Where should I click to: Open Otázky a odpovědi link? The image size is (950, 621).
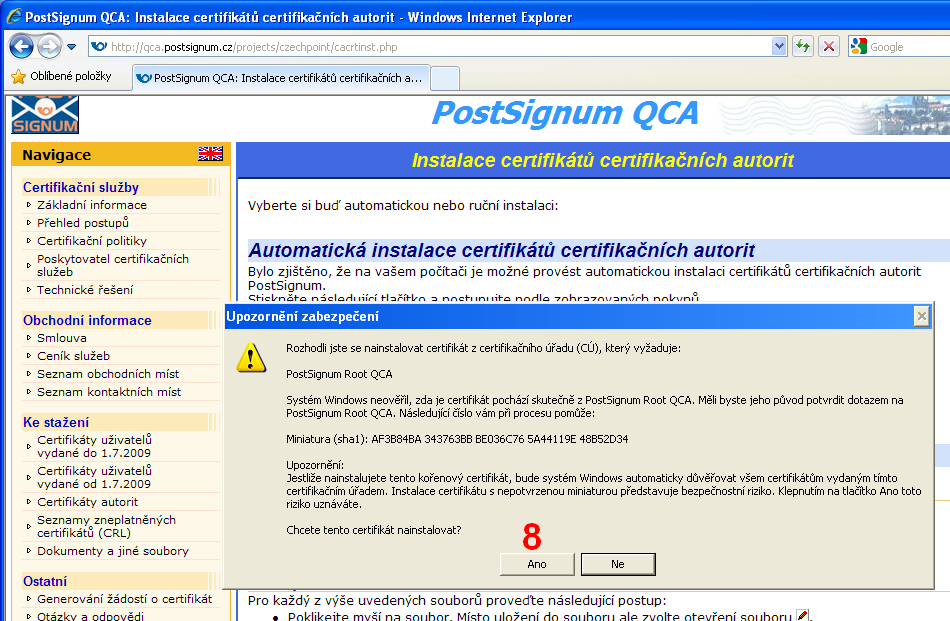click(90, 615)
